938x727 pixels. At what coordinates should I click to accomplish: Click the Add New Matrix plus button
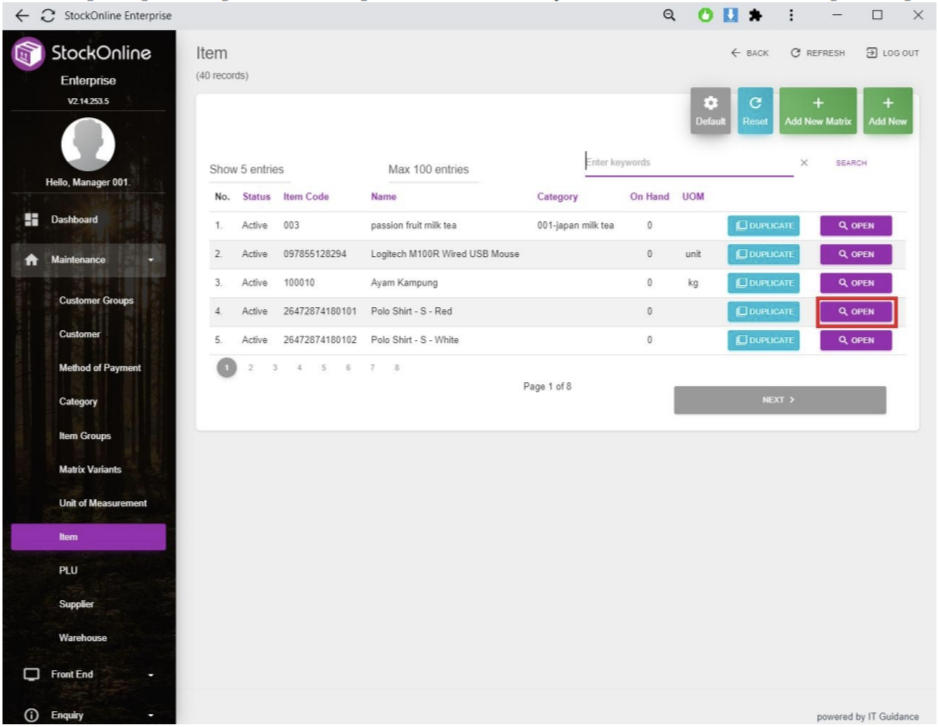[818, 110]
